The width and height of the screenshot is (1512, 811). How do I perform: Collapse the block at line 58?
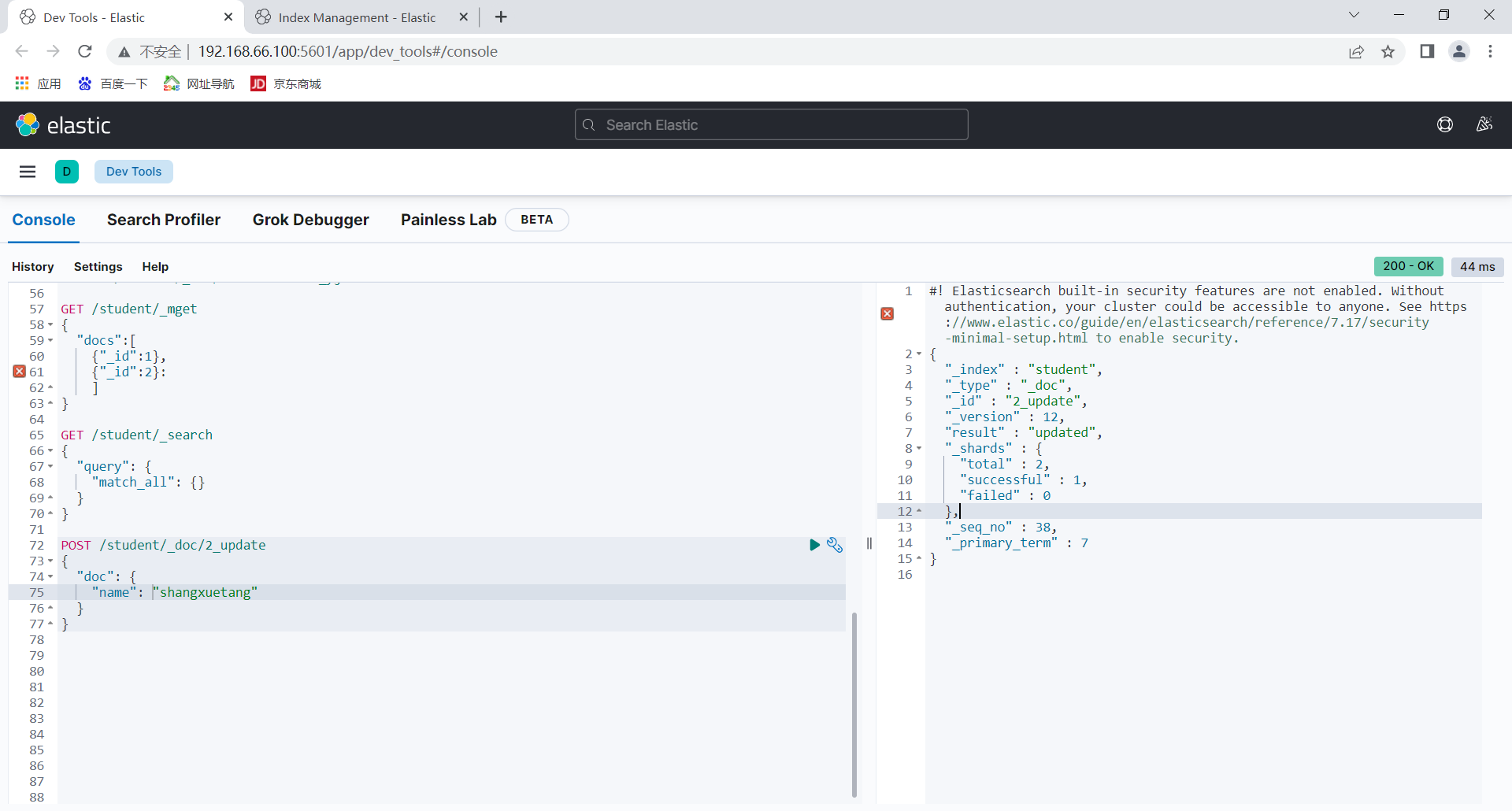(50, 325)
